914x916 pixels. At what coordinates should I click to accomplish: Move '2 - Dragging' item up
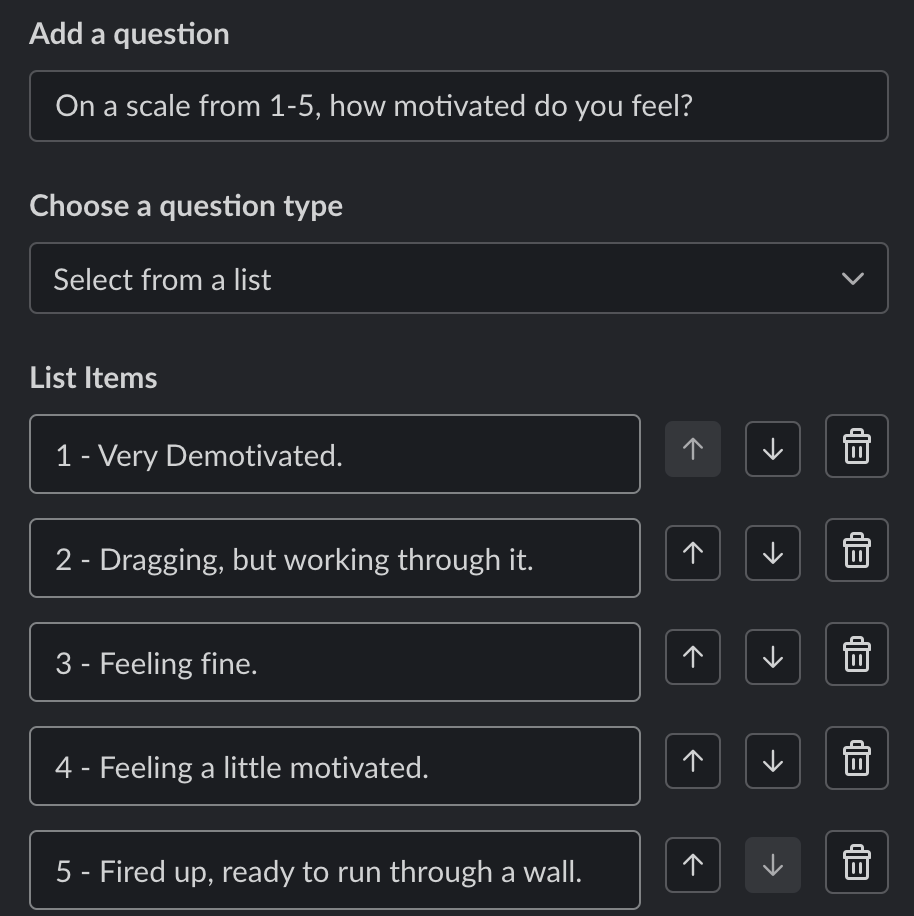click(x=693, y=553)
